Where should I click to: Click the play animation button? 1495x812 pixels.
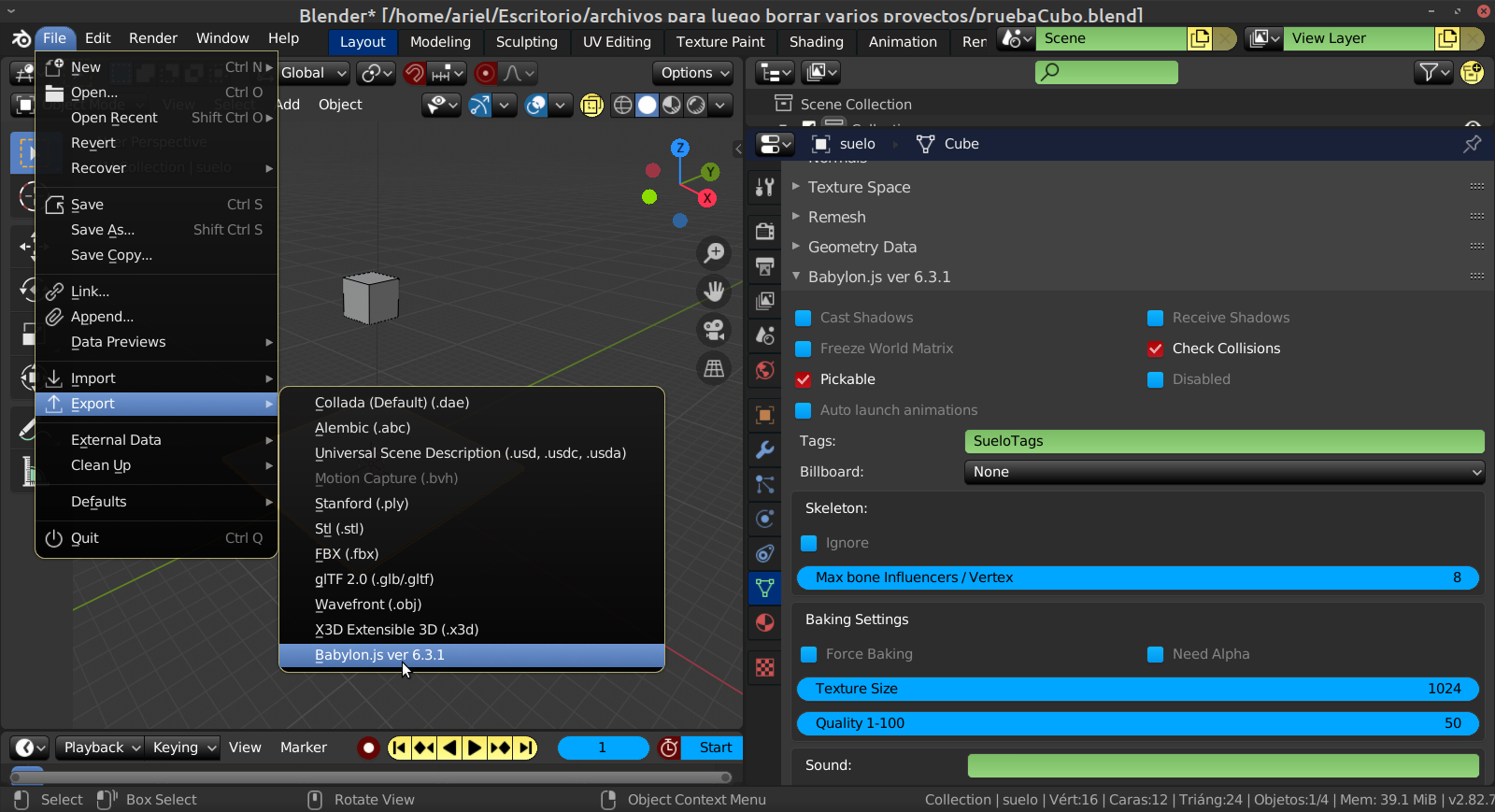pyautogui.click(x=475, y=748)
